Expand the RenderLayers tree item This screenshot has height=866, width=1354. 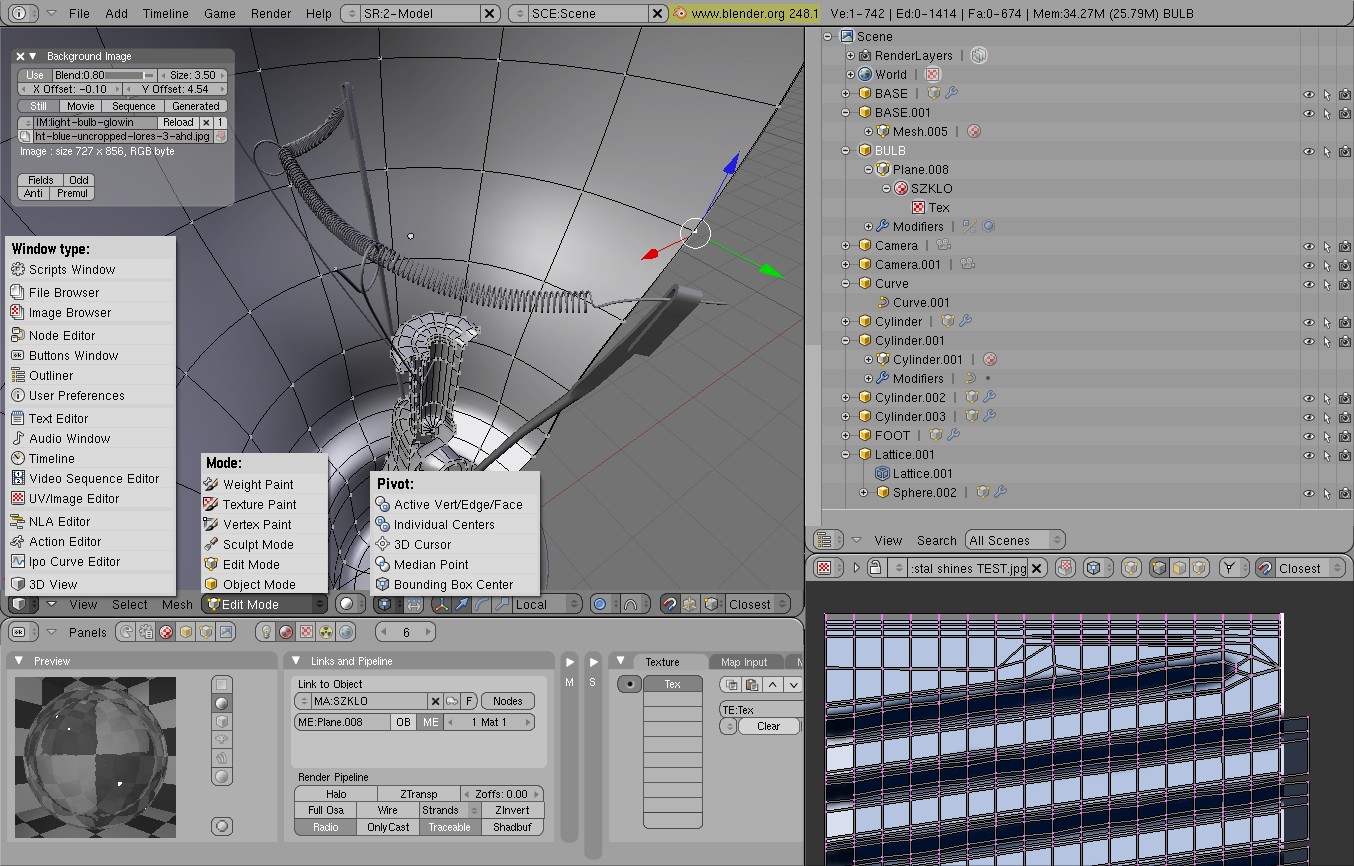[851, 56]
